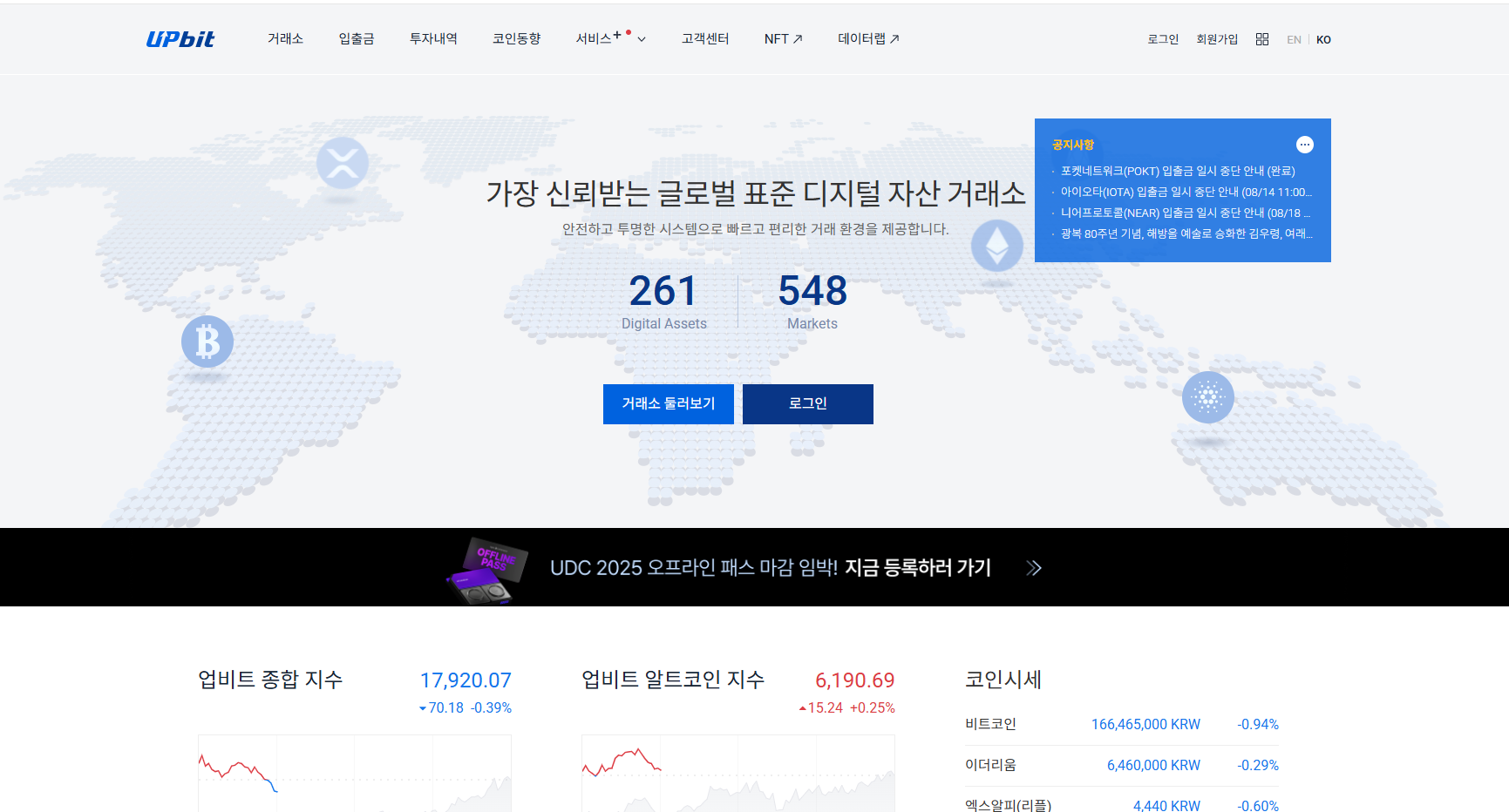Screen dimensions: 1509x812
Task: Click the XRP coin icon on the map
Action: (x=342, y=163)
